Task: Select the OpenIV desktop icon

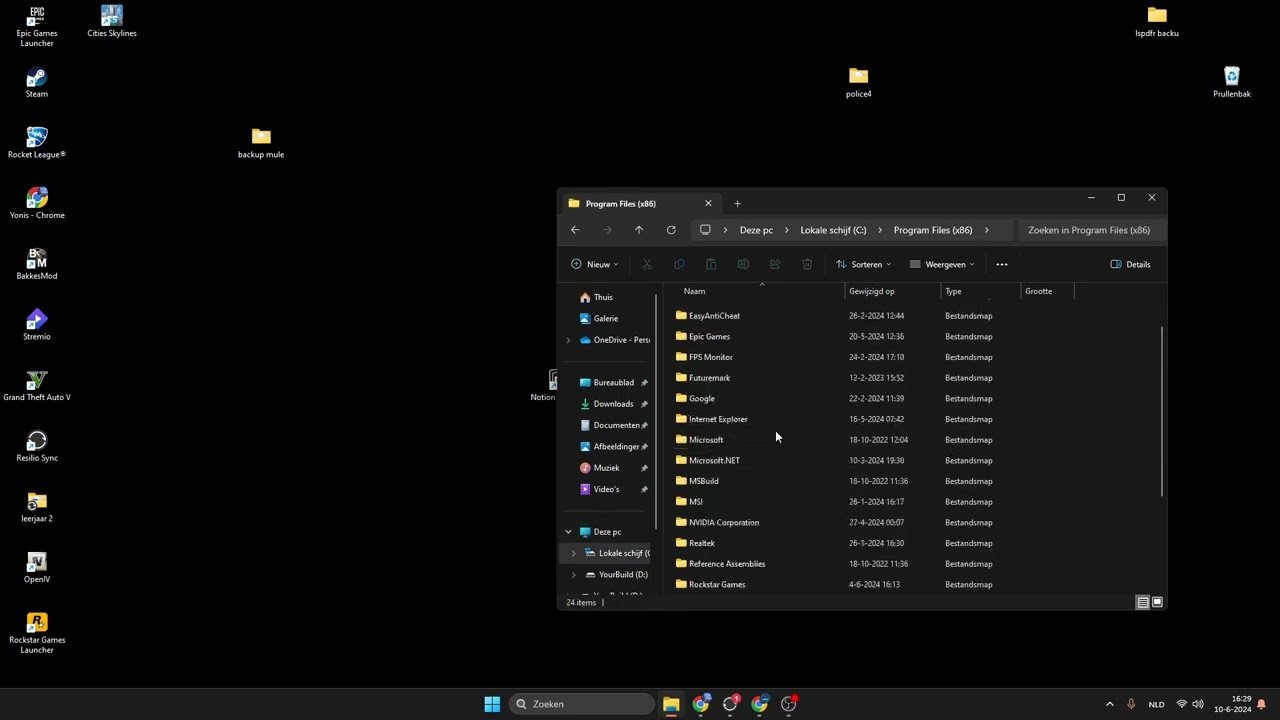Action: coord(37,568)
